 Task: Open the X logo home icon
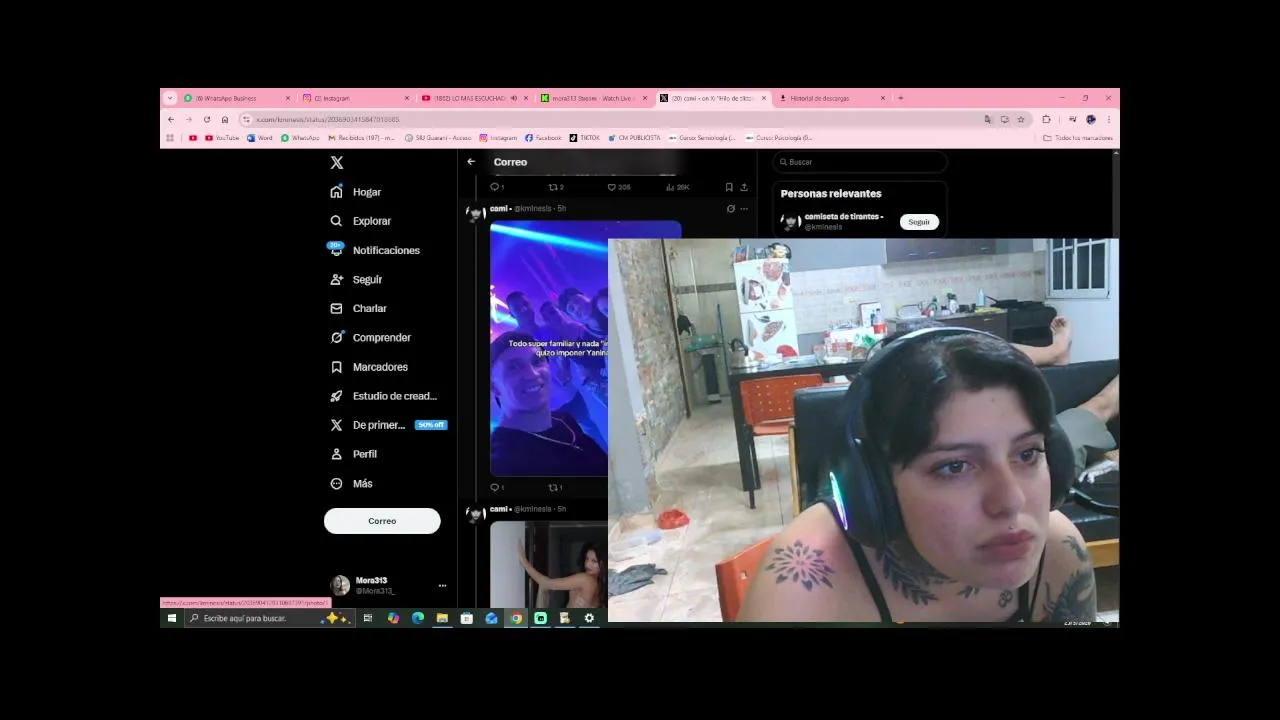tap(337, 162)
